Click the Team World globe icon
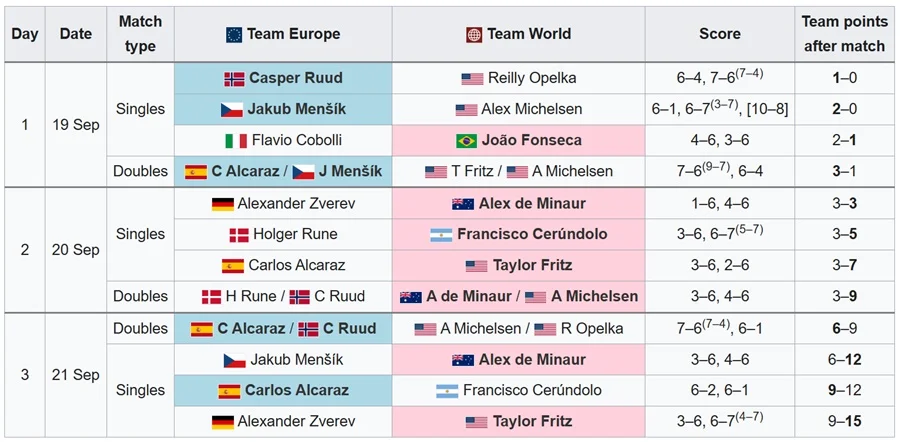900x442 pixels. tap(474, 34)
